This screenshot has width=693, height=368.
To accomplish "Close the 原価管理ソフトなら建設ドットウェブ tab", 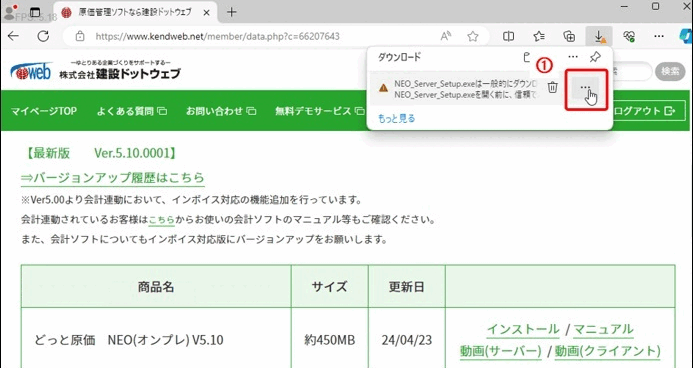I will [x=206, y=13].
